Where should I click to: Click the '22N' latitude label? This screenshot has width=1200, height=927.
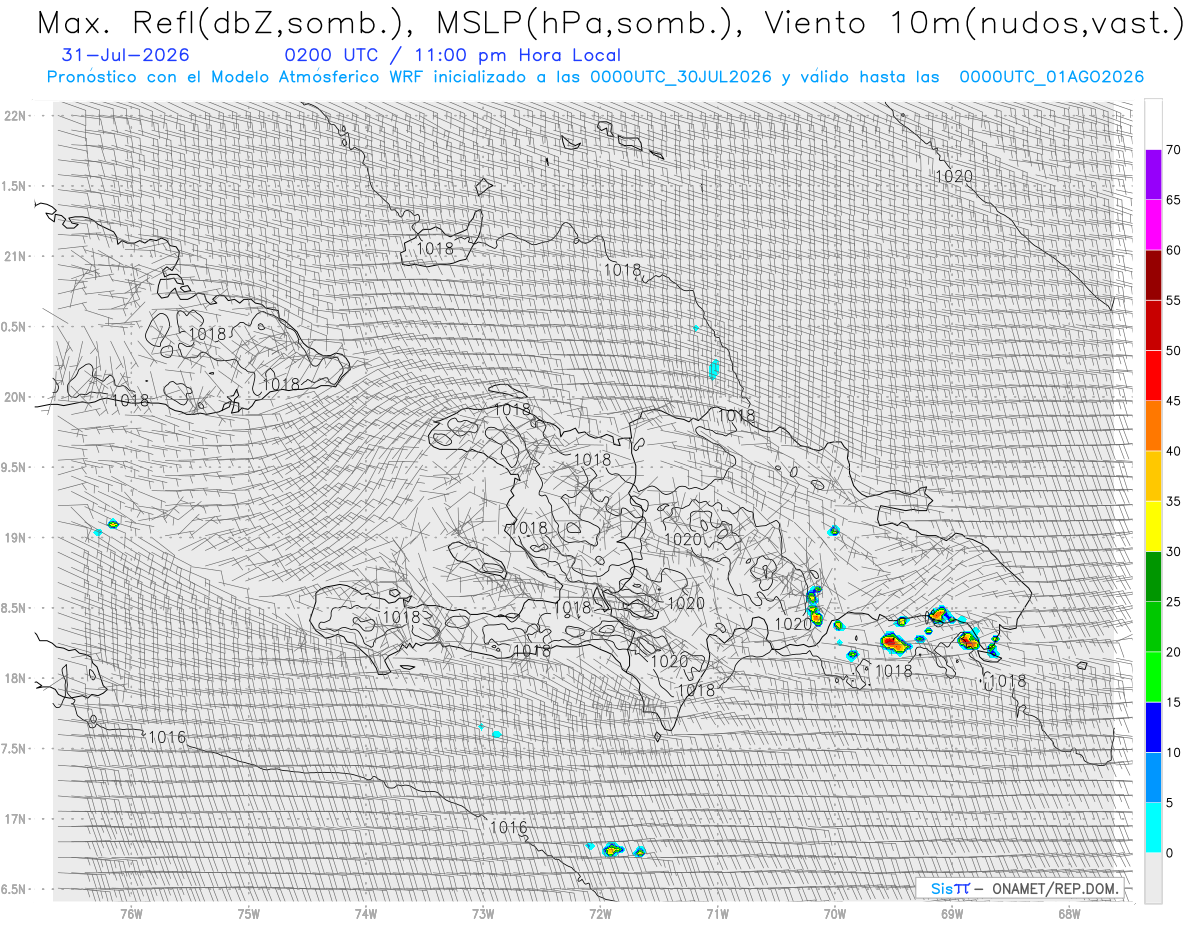tap(17, 115)
